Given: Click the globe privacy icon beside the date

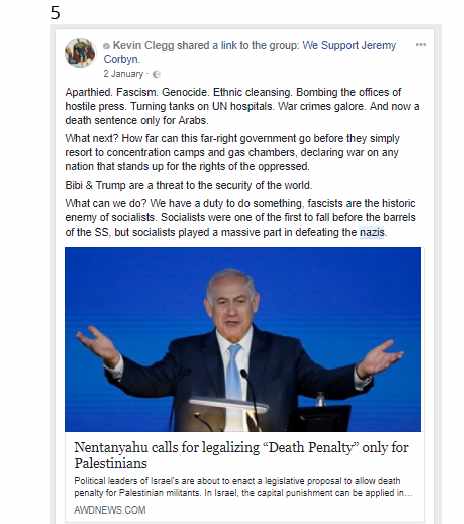Looking at the screenshot, I should click(156, 75).
